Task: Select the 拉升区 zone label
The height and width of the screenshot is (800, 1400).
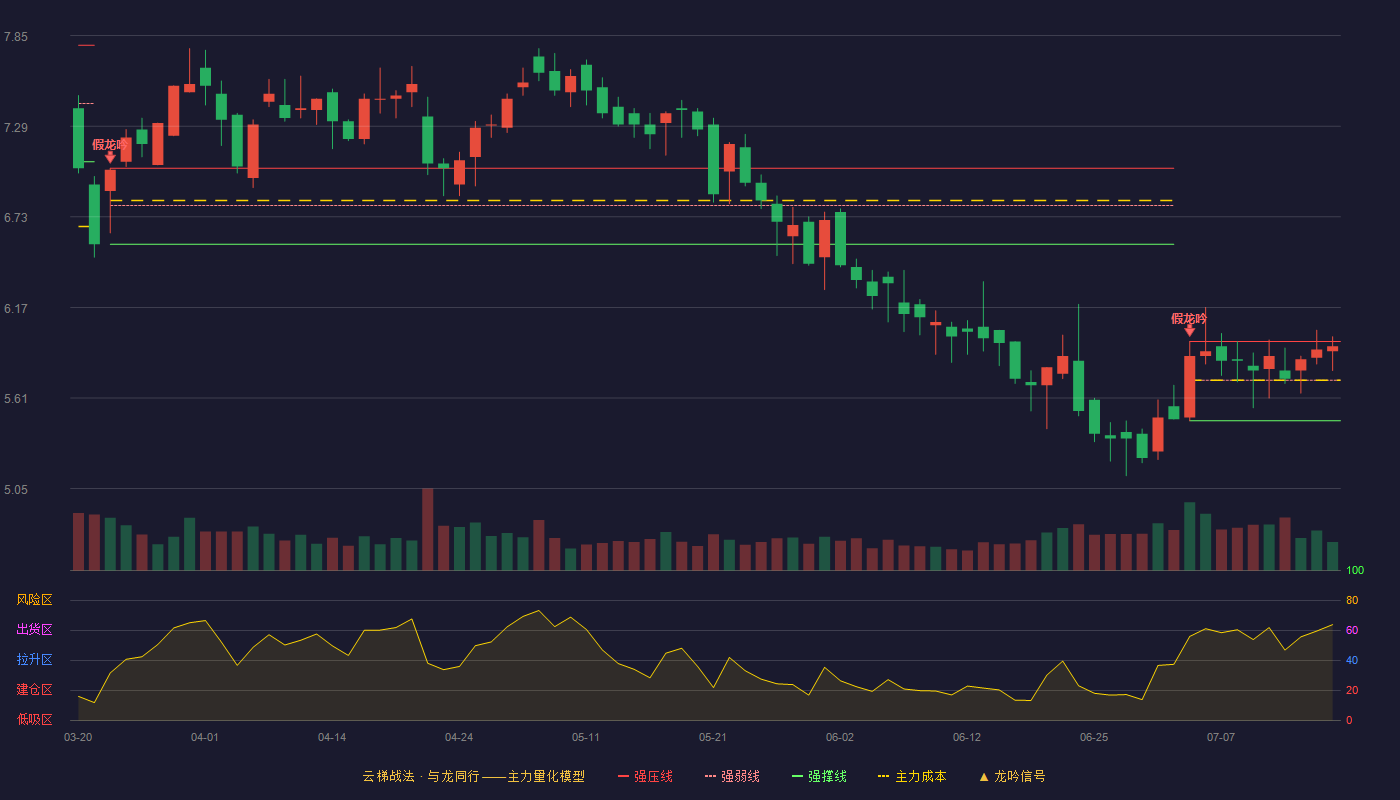Action: 34,660
